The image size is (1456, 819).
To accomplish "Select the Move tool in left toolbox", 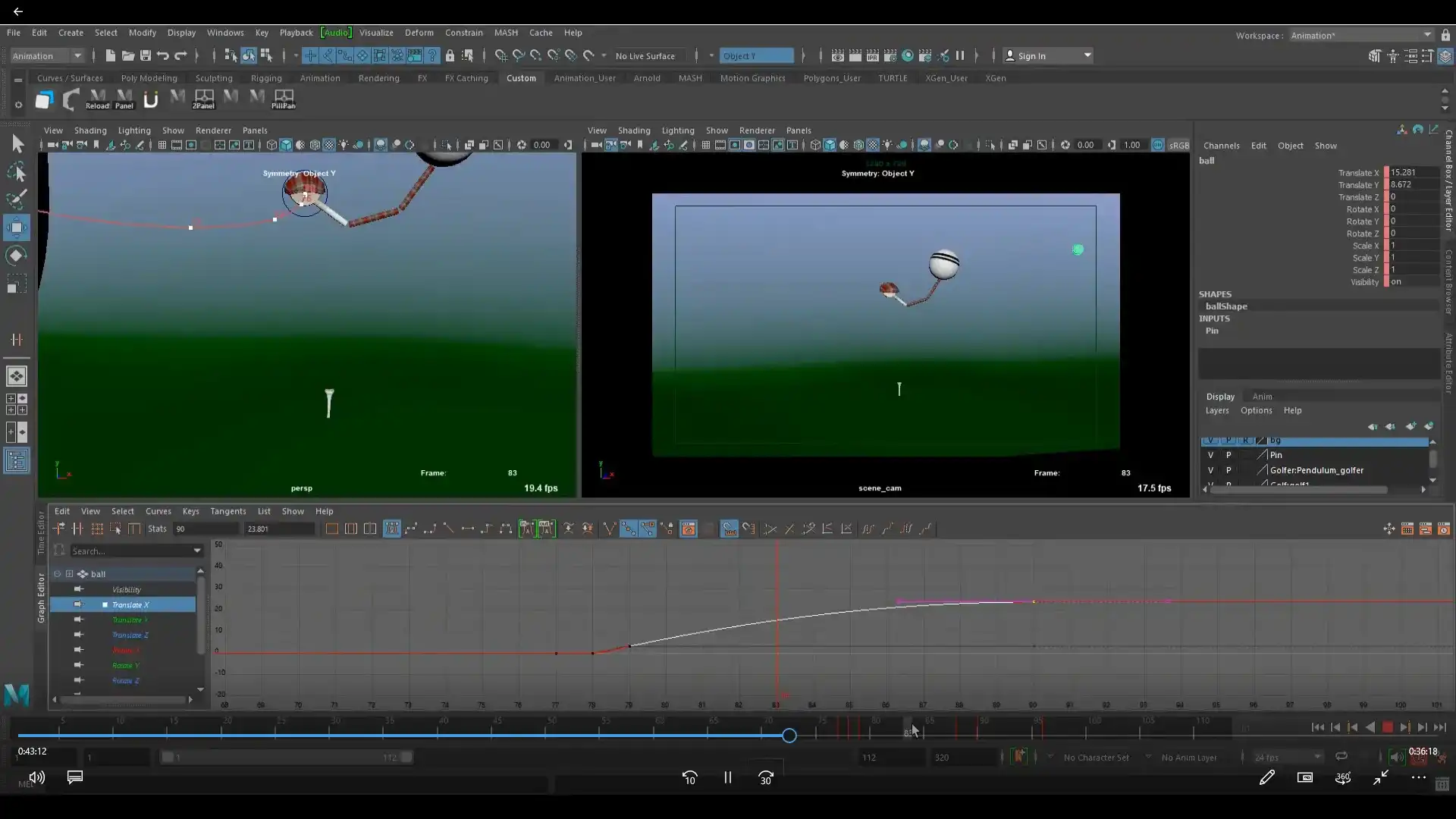I will (x=16, y=227).
